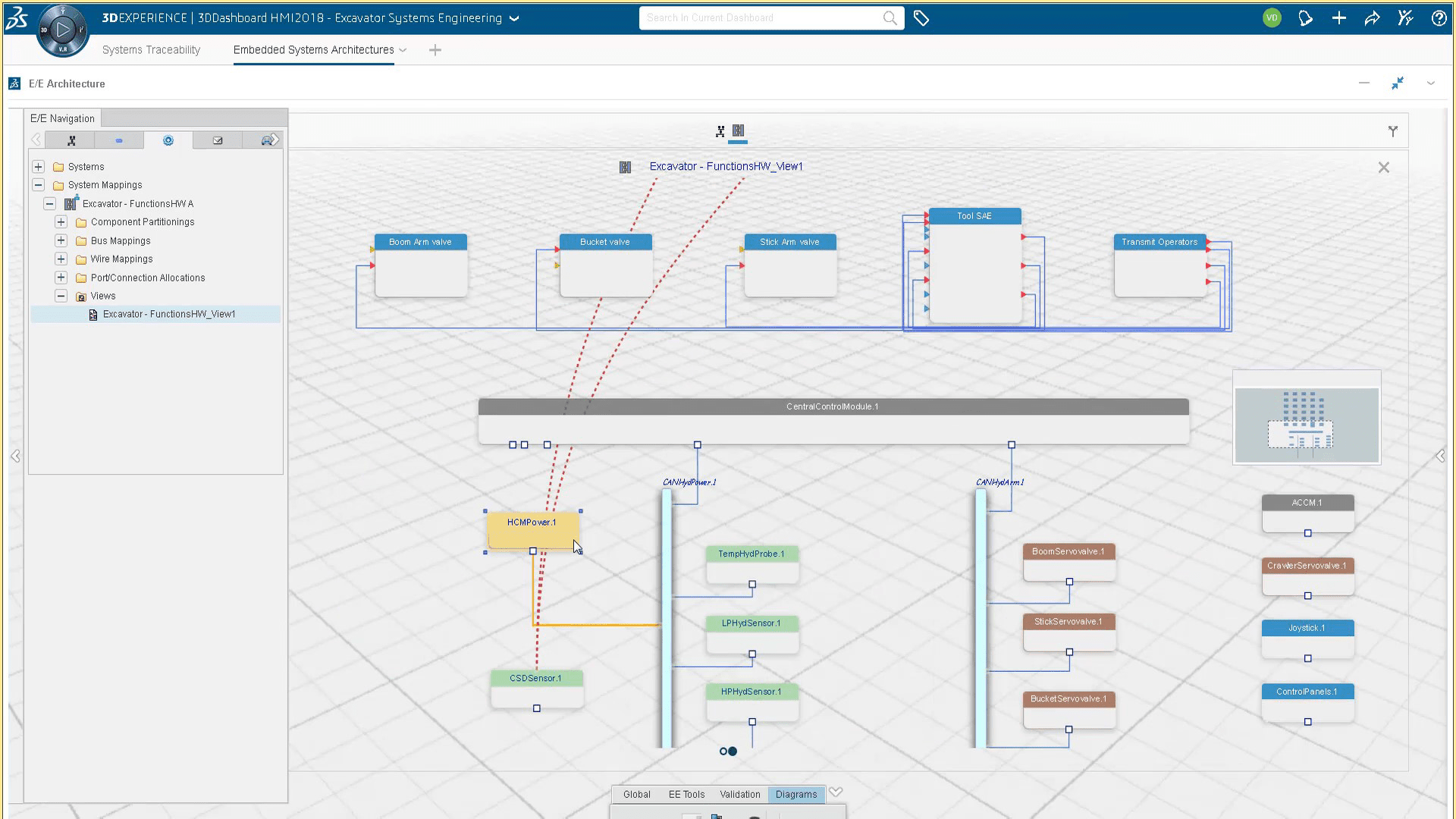Click the search magnifier icon
The width and height of the screenshot is (1456, 819).
(890, 18)
